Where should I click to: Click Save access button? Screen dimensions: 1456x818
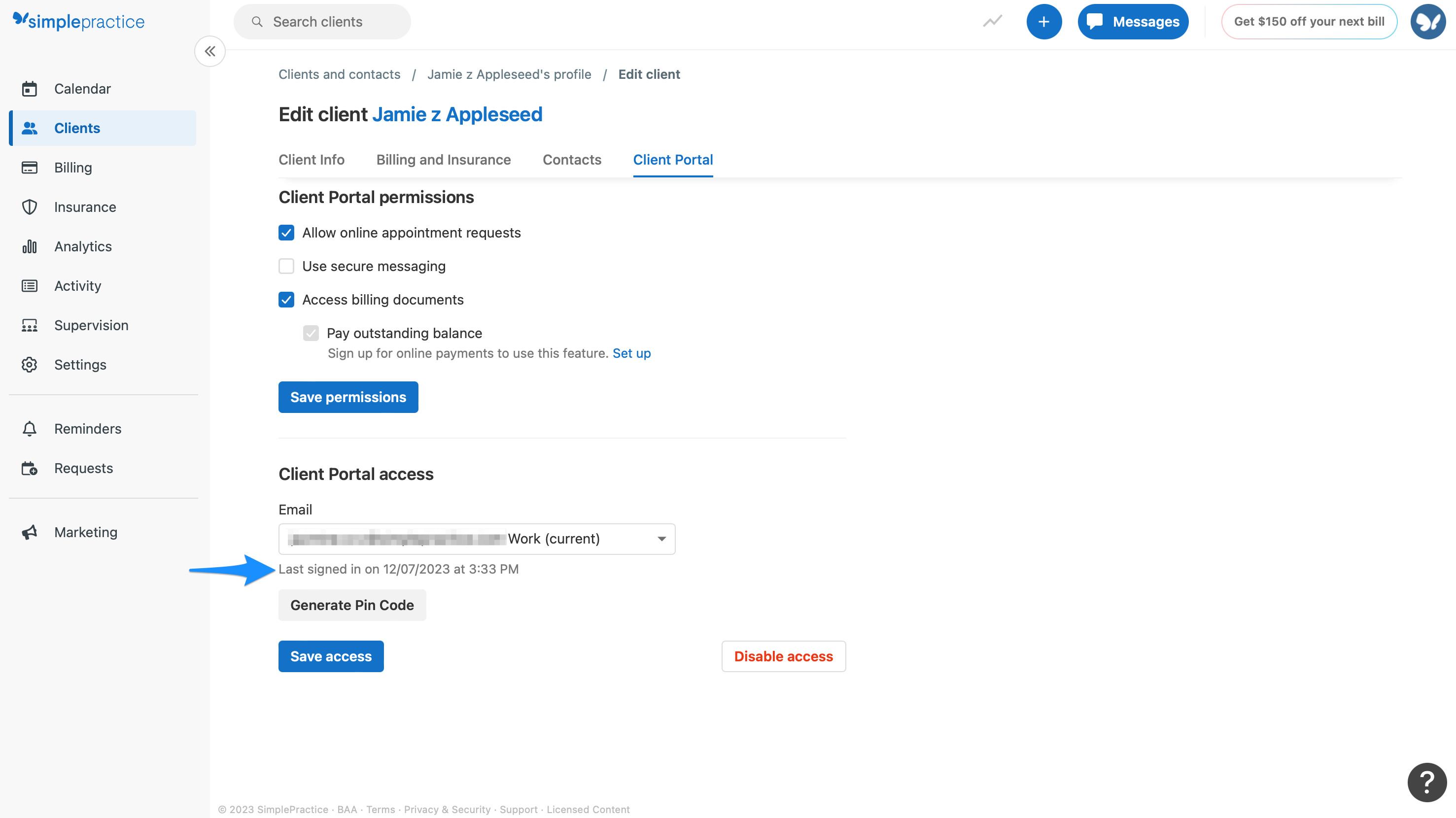click(331, 656)
